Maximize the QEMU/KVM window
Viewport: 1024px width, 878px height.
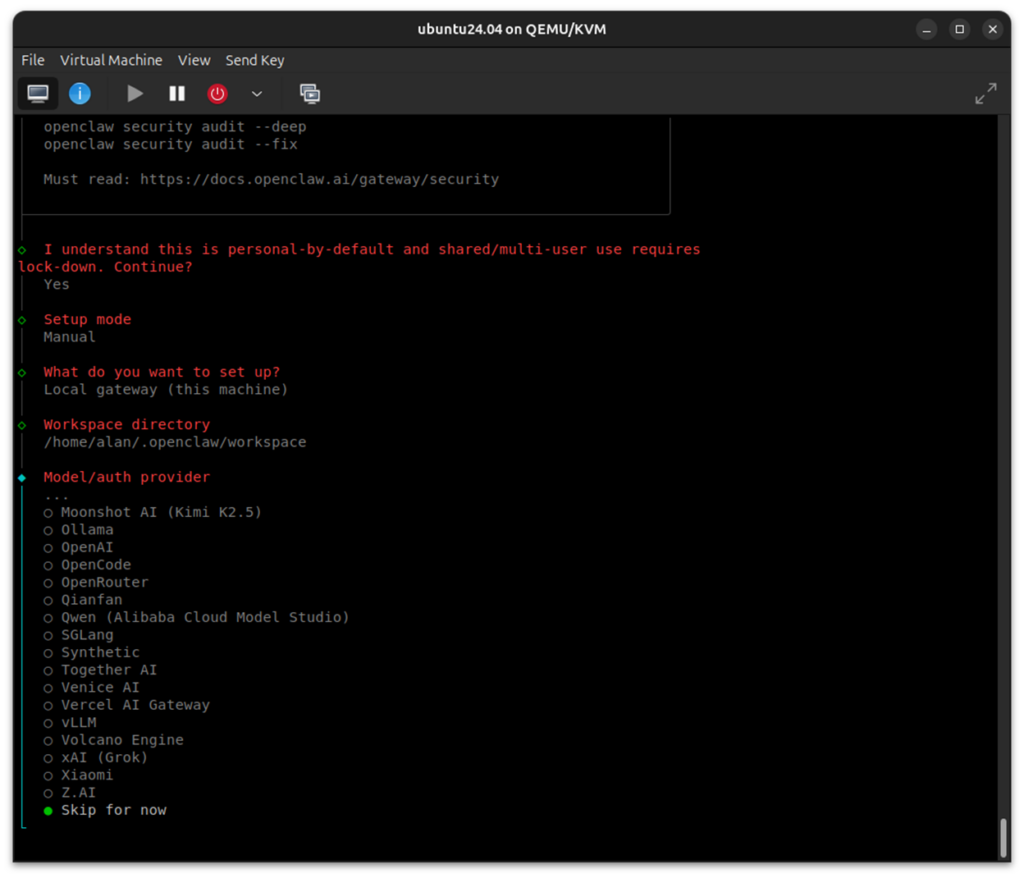point(959,29)
